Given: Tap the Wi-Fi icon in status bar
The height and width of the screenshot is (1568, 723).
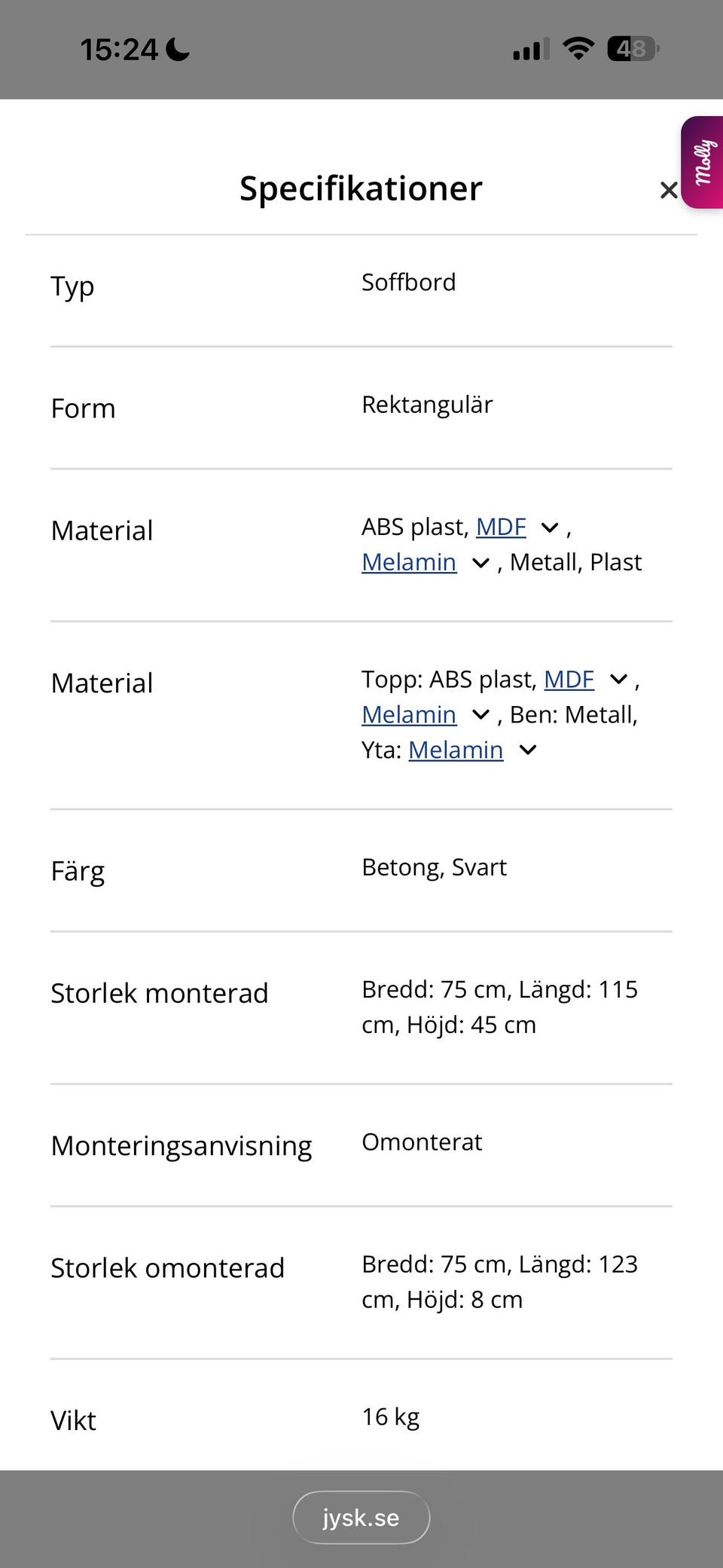Looking at the screenshot, I should point(578,49).
